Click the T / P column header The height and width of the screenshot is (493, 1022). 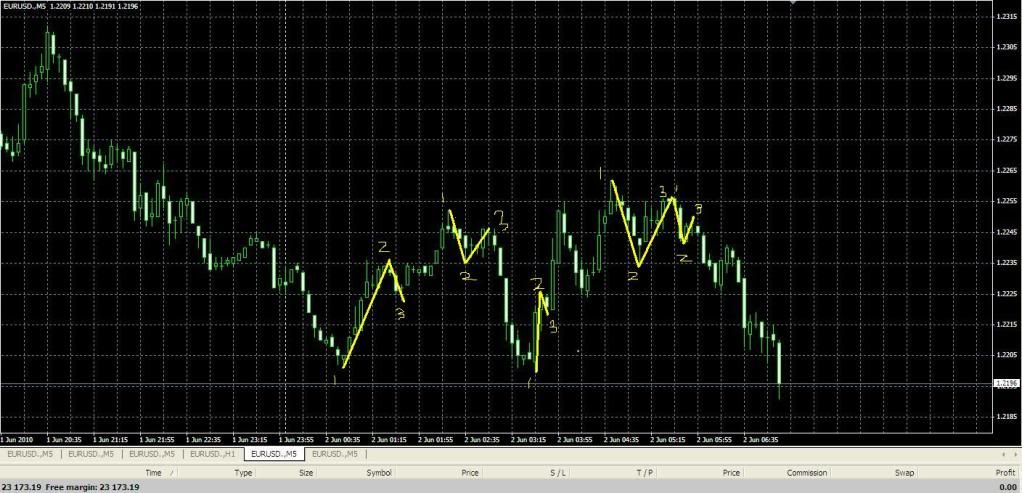[645, 472]
